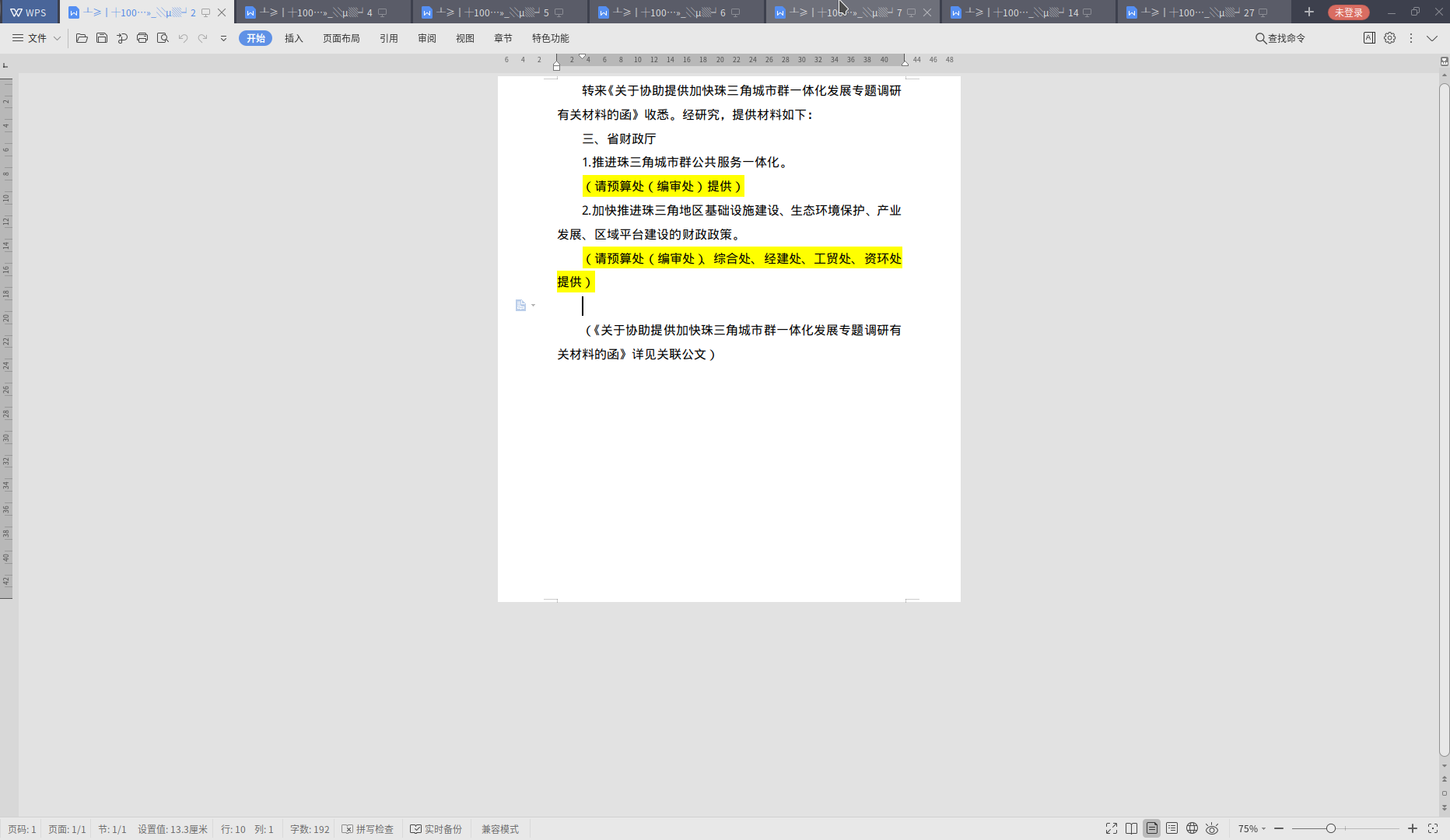Viewport: 1450px width, 840px height.
Task: Open the settings gear icon
Action: tap(1390, 37)
